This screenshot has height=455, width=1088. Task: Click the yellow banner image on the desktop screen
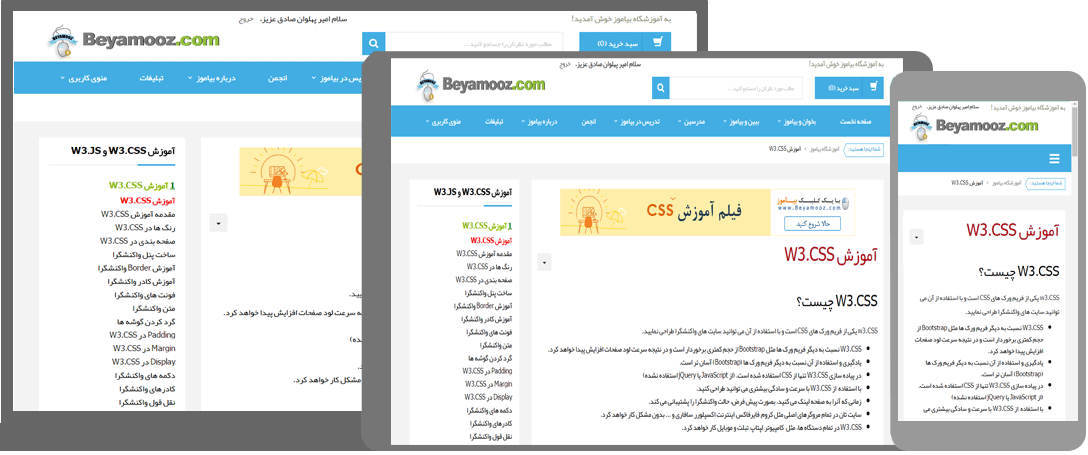(299, 171)
